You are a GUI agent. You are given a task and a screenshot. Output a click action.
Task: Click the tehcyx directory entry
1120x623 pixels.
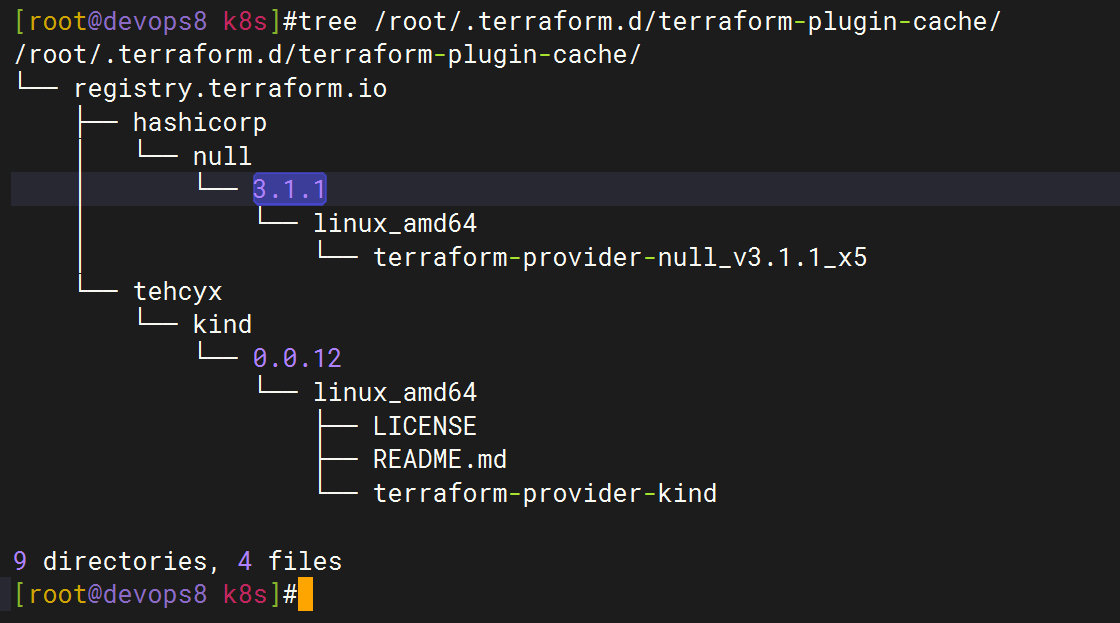178,291
